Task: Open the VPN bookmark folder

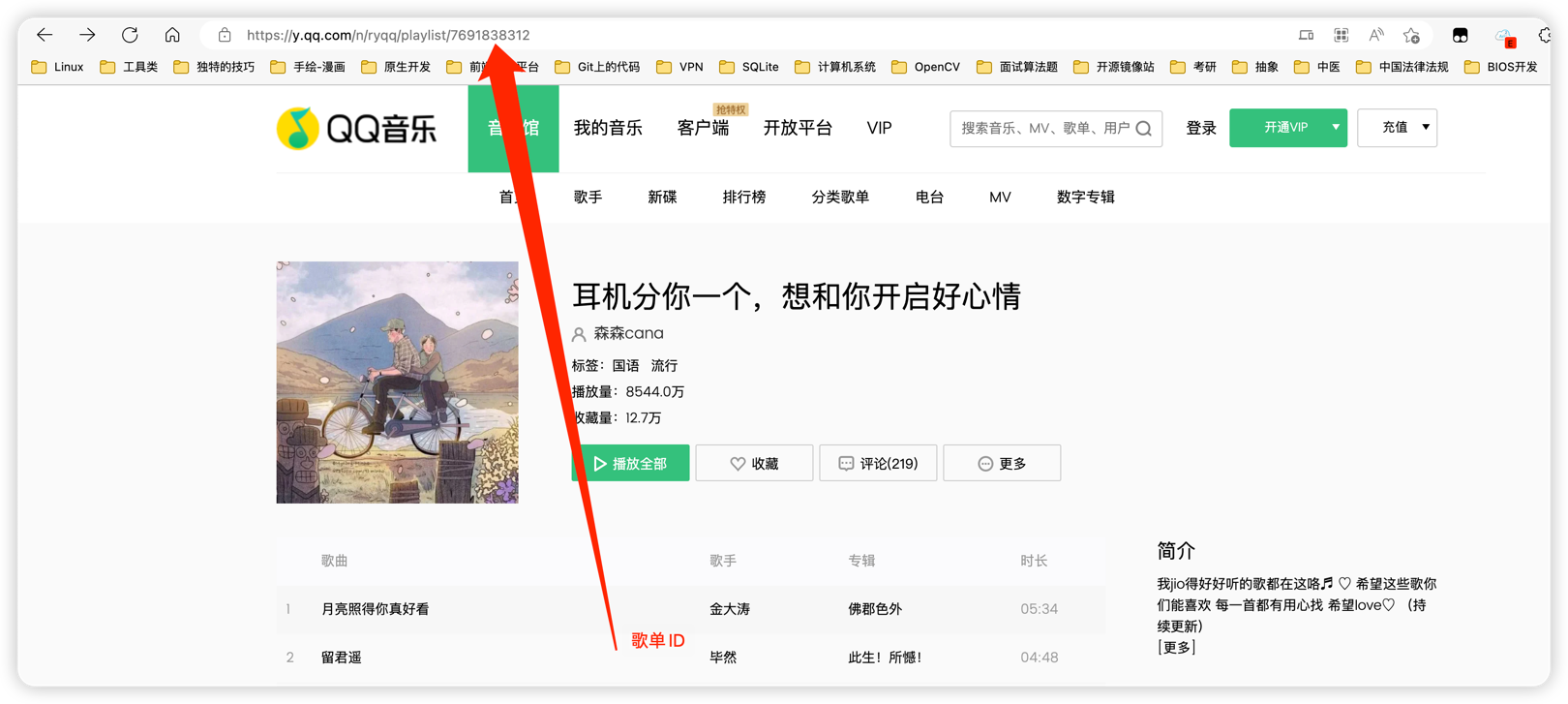Action: click(679, 67)
